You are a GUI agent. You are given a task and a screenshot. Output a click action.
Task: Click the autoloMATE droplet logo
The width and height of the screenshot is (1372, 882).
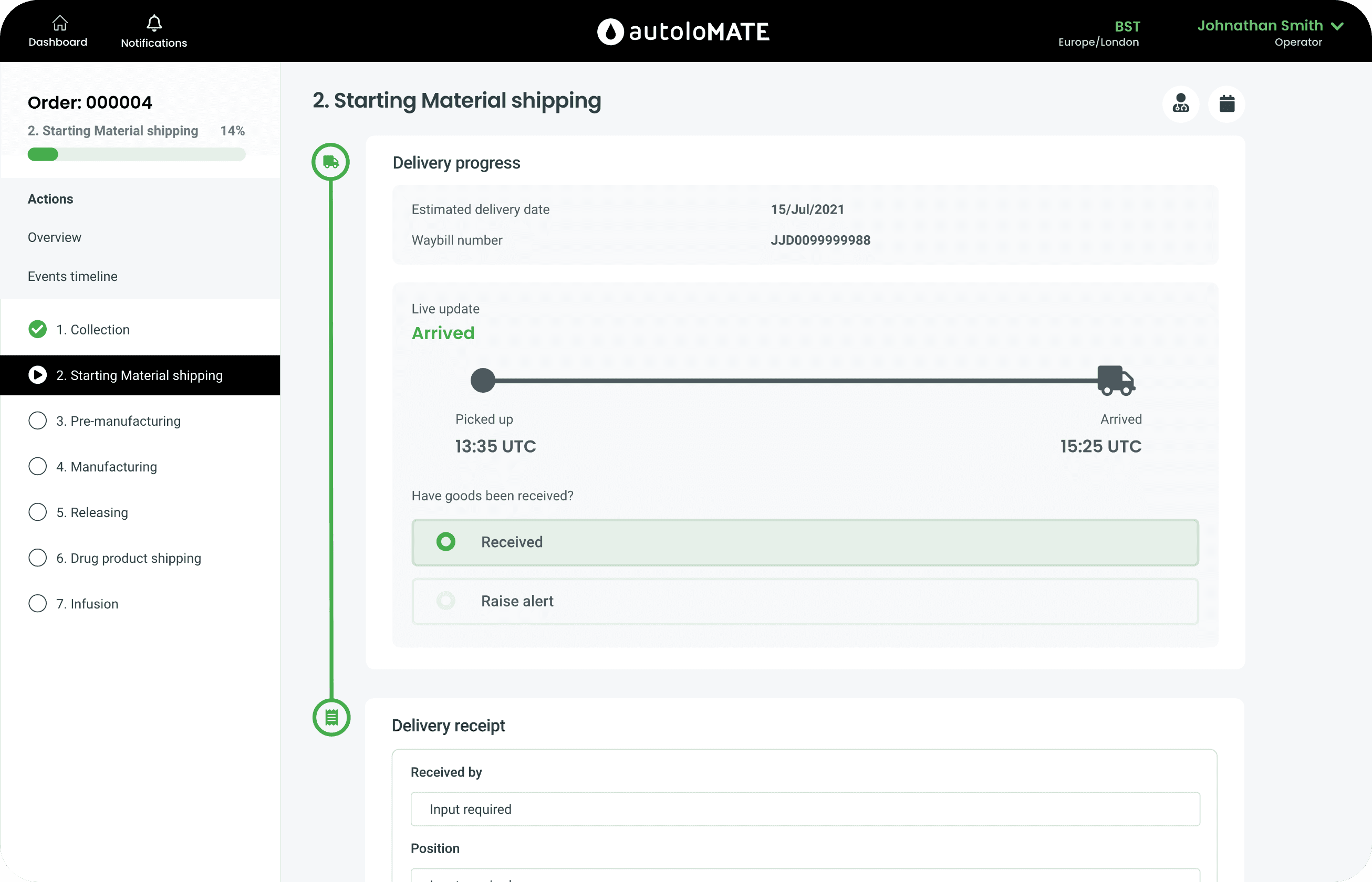click(610, 31)
